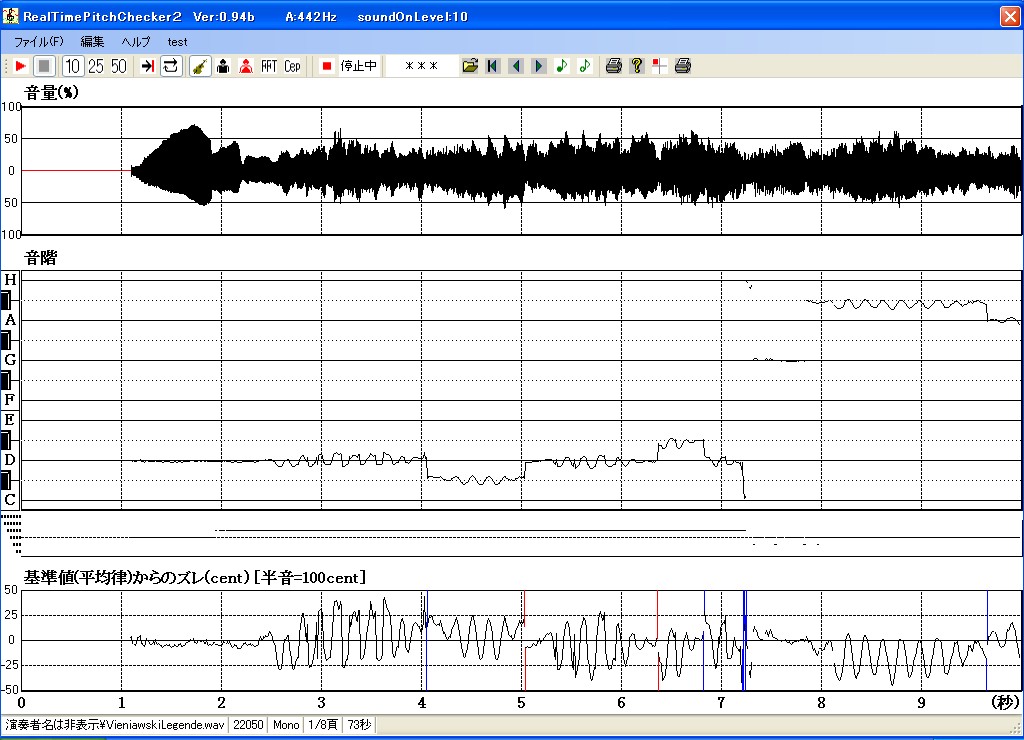Switch to FFT analysis mode
1024x740 pixels.
pyautogui.click(x=269, y=66)
